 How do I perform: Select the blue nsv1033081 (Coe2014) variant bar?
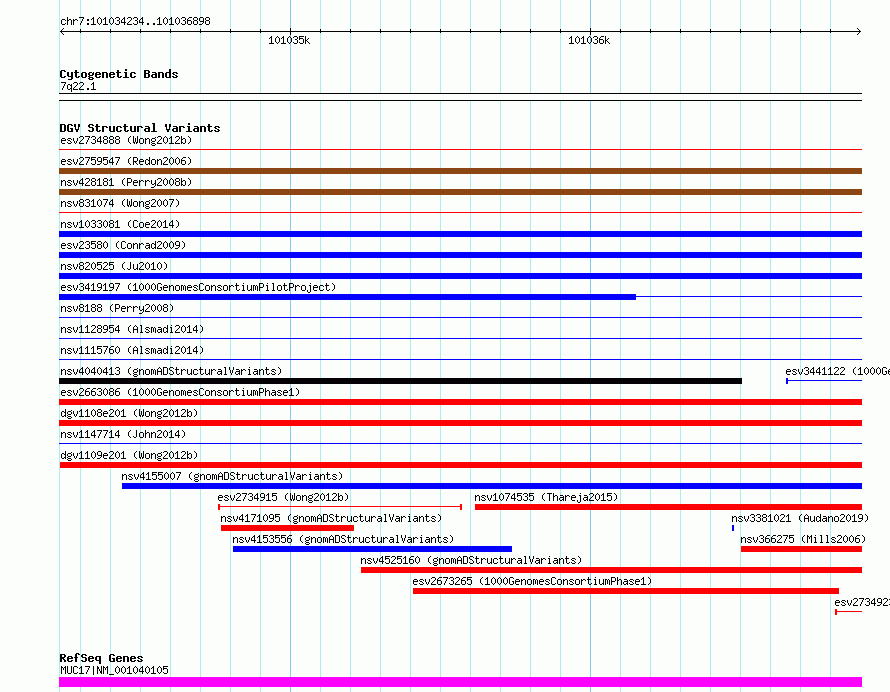point(460,234)
